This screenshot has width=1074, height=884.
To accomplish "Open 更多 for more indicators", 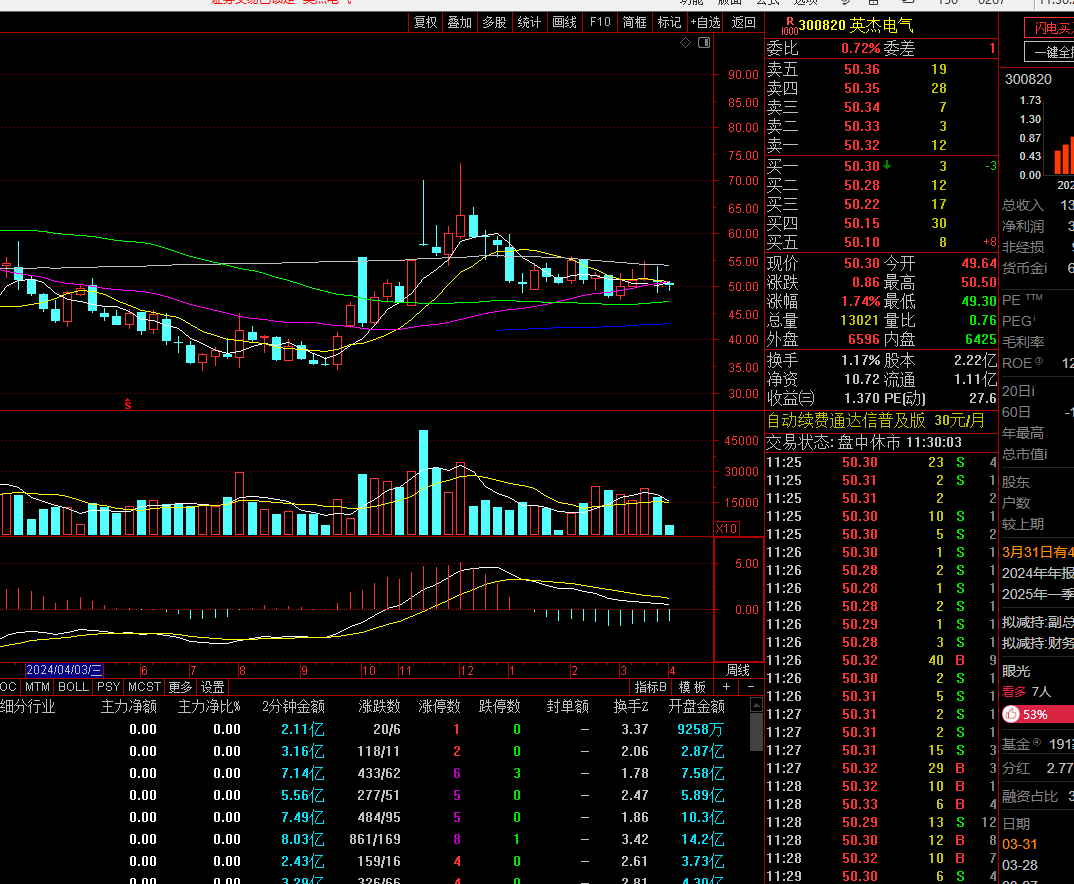I will click(x=180, y=687).
